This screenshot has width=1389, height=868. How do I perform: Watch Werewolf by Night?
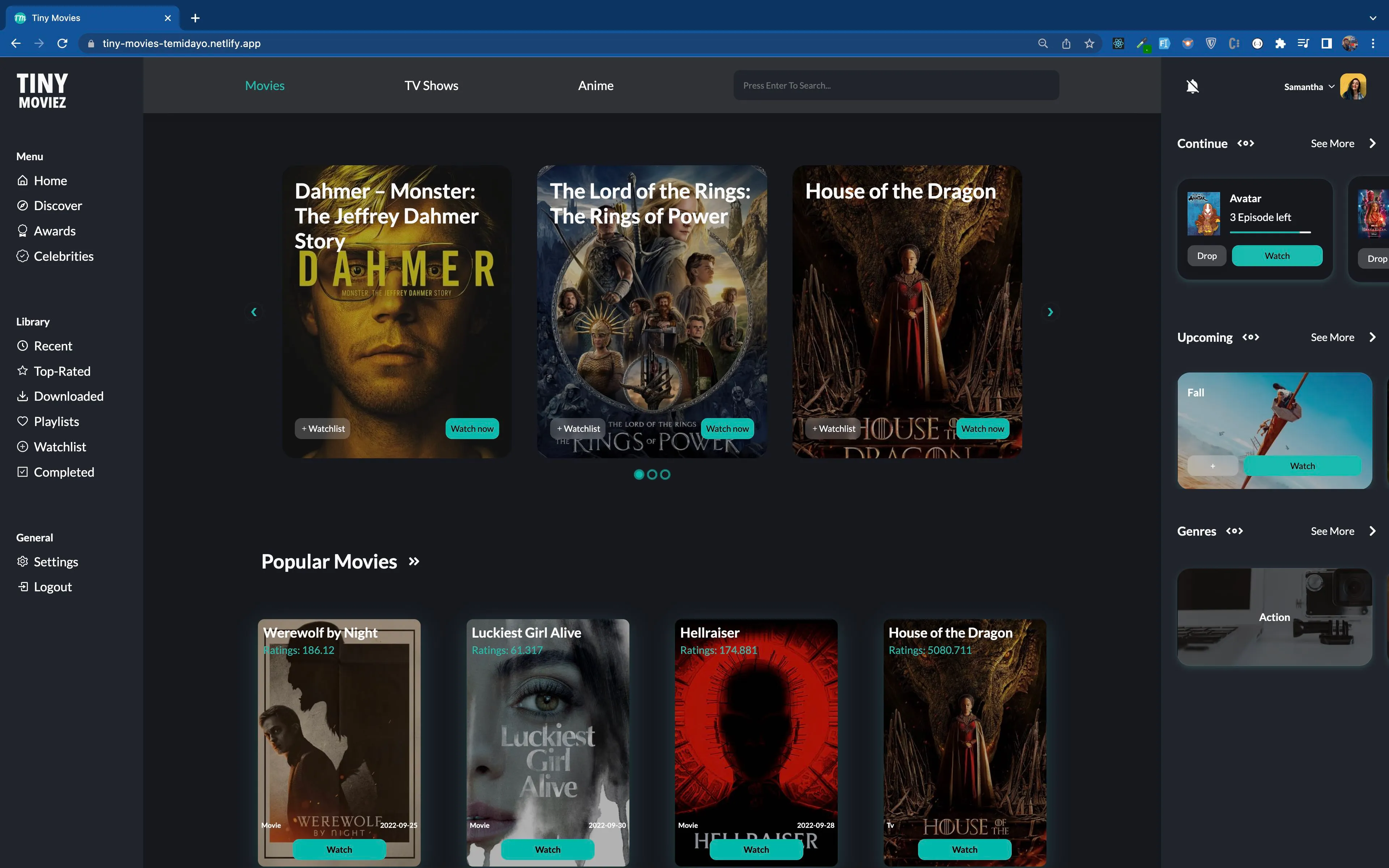(x=339, y=849)
